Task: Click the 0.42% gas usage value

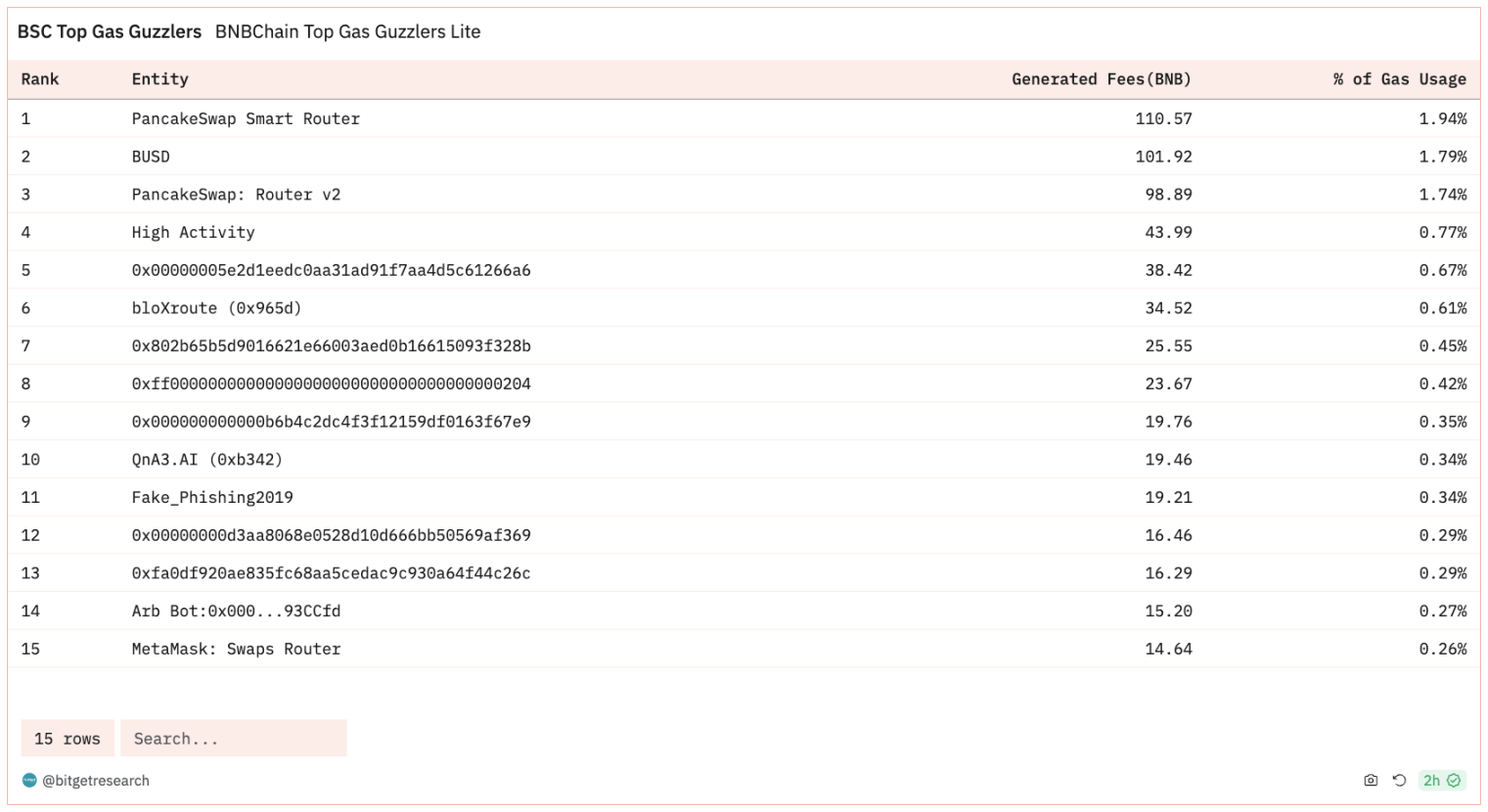Action: pos(1443,383)
